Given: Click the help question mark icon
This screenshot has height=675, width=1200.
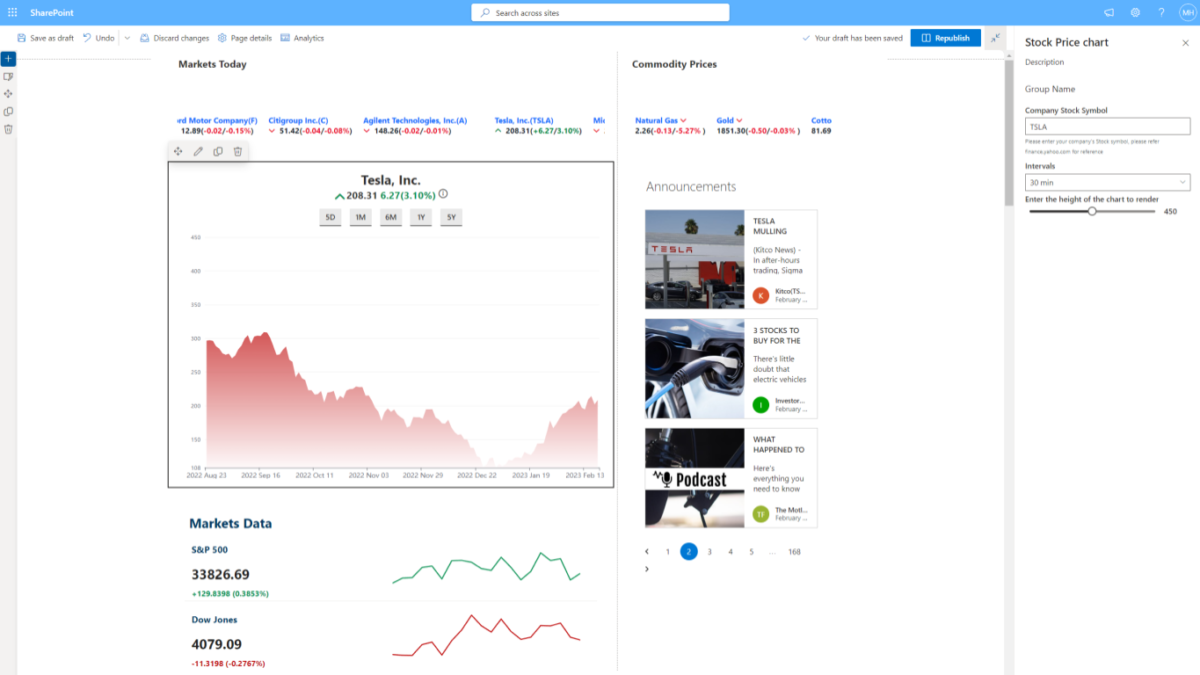Looking at the screenshot, I should 1159,12.
